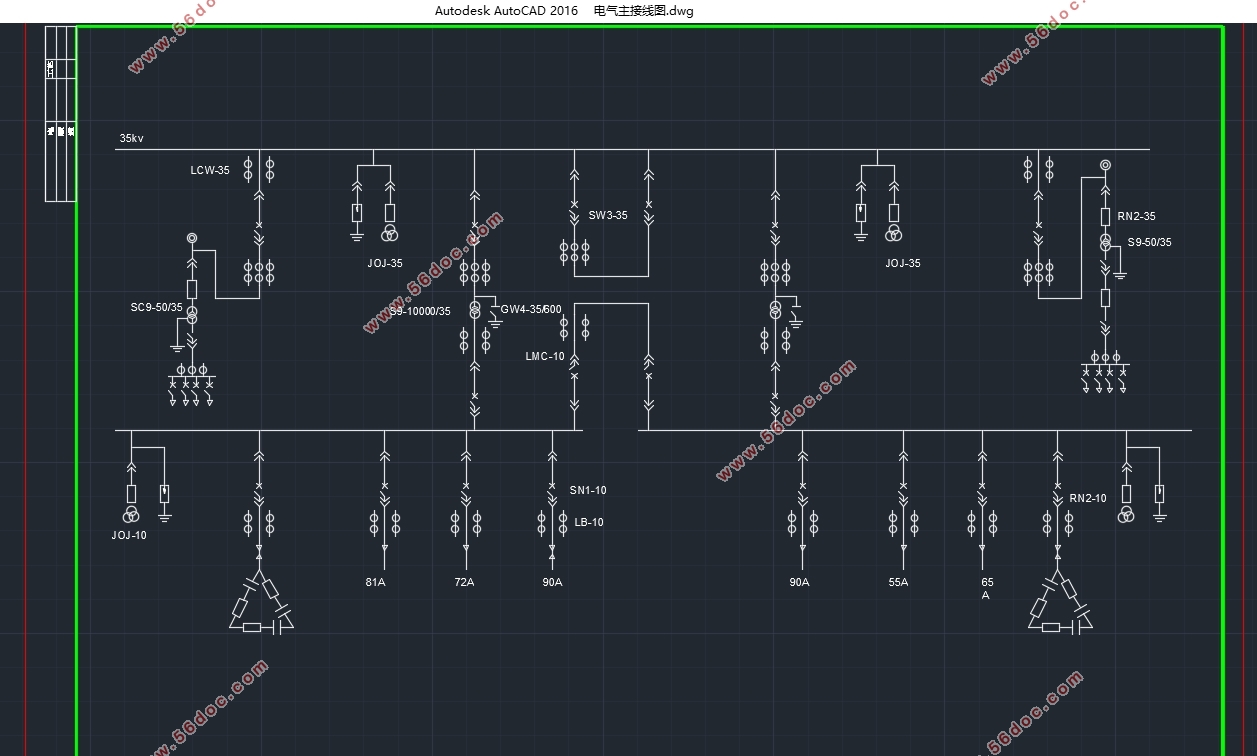The width and height of the screenshot is (1257, 756).
Task: Select the S9-50/35 transformer label
Action: pos(1149,242)
